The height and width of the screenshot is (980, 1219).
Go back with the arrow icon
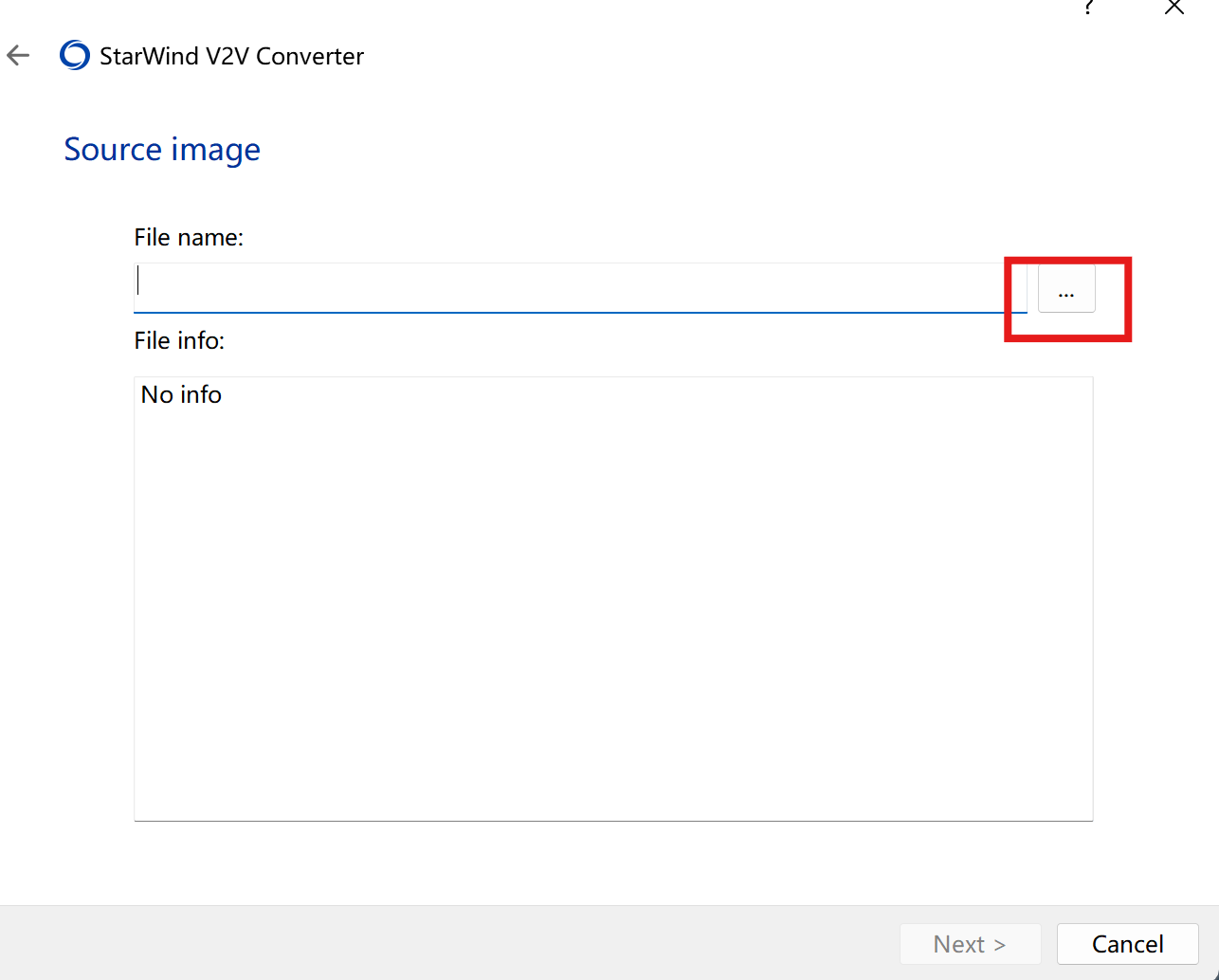[18, 56]
